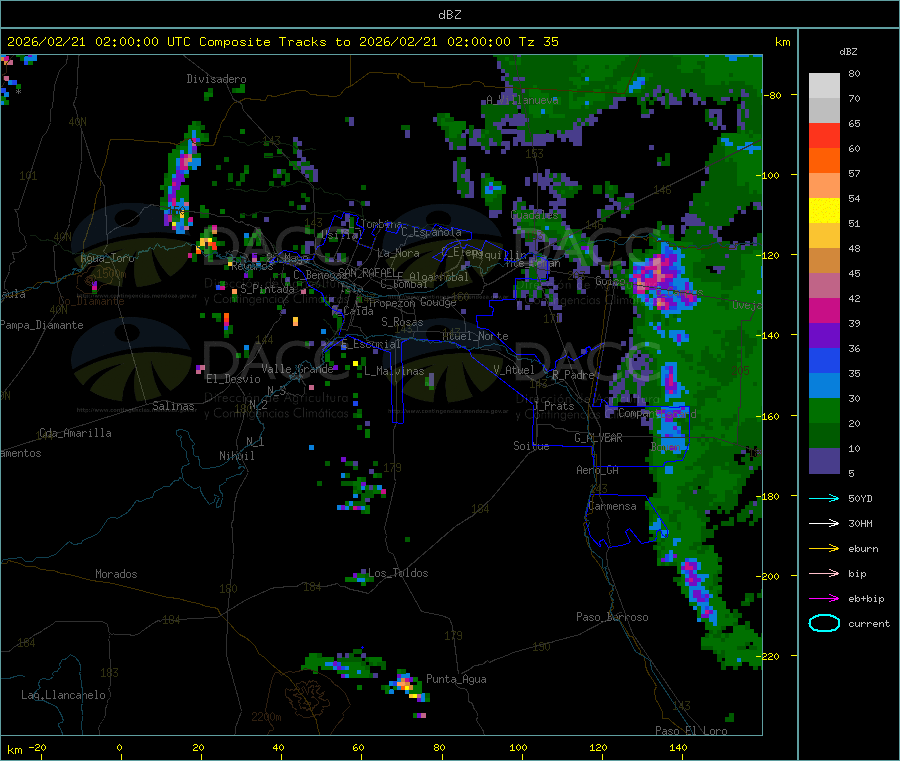Click the 'Cda_Amarilla' map label
Image resolution: width=900 pixels, height=761 pixels.
point(75,433)
